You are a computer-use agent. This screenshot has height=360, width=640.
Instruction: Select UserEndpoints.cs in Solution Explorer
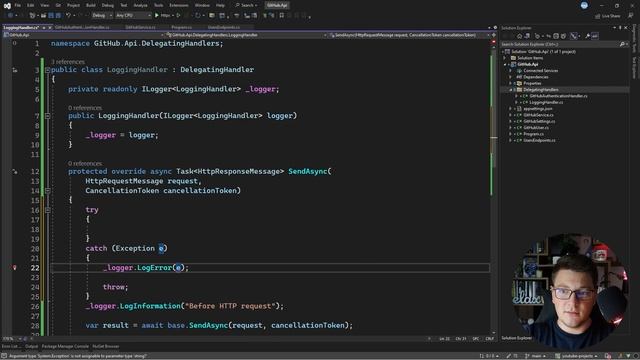539,140
